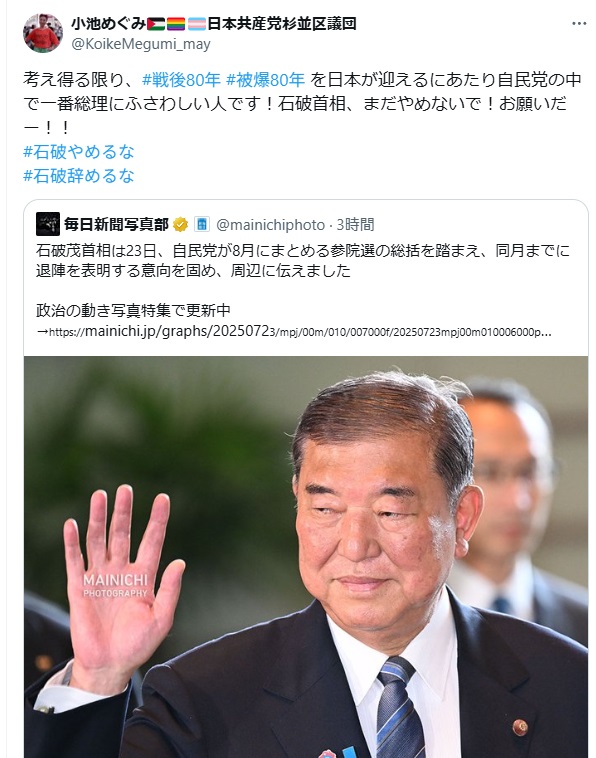Open the three-dot more options menu
This screenshot has height=758, width=596.
pos(579,23)
